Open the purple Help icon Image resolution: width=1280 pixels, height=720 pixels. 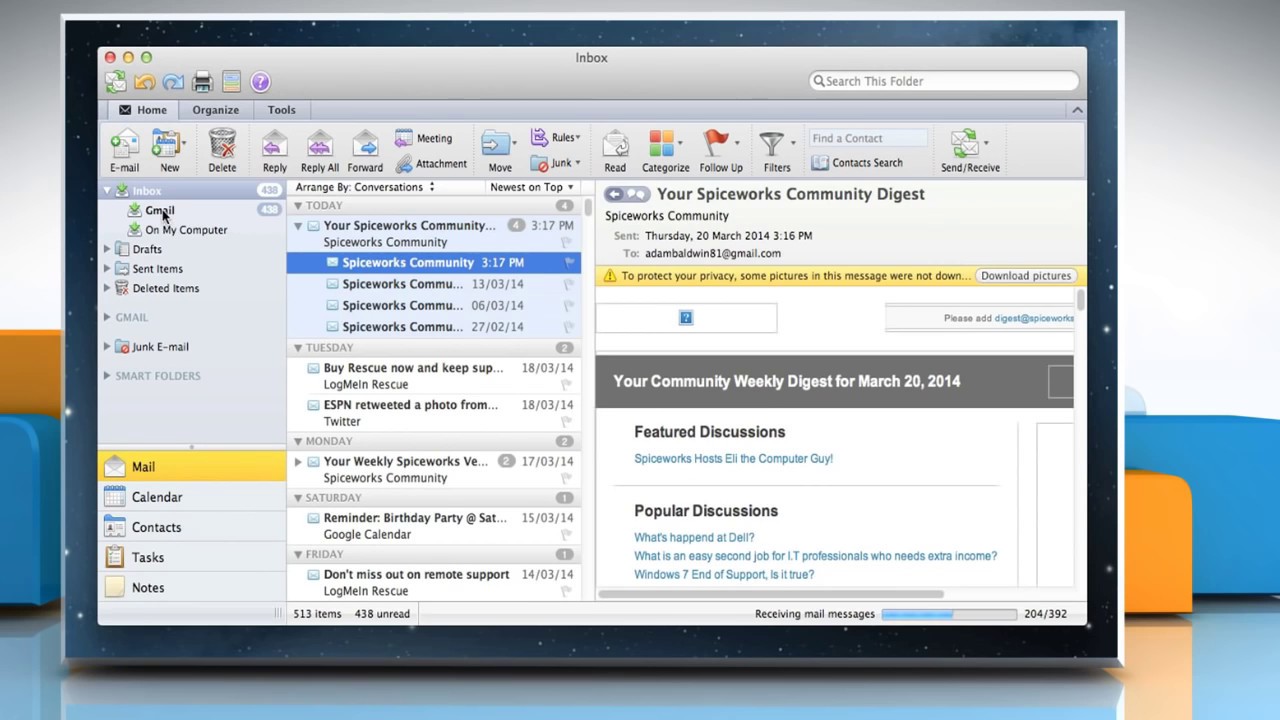260,82
